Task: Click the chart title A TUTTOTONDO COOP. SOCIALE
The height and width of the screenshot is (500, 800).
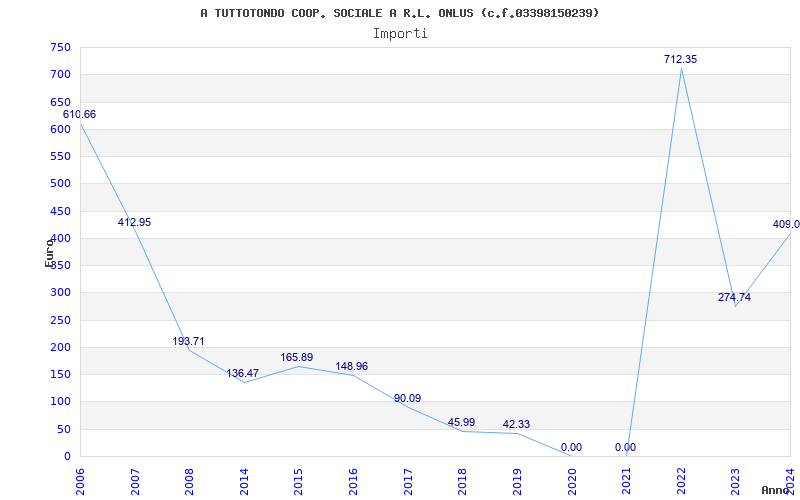Action: tap(399, 13)
